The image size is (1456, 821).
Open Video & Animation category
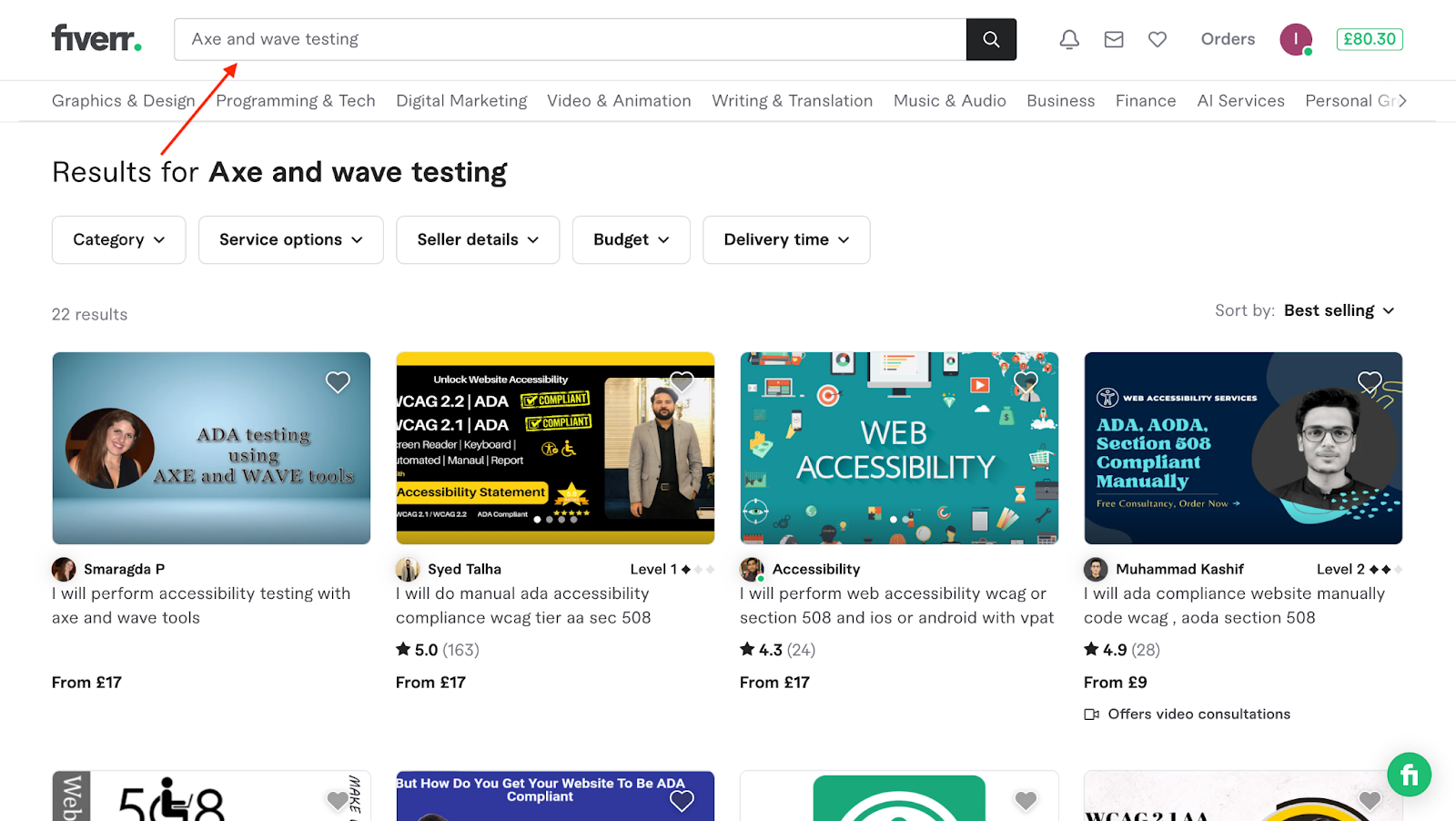(619, 100)
